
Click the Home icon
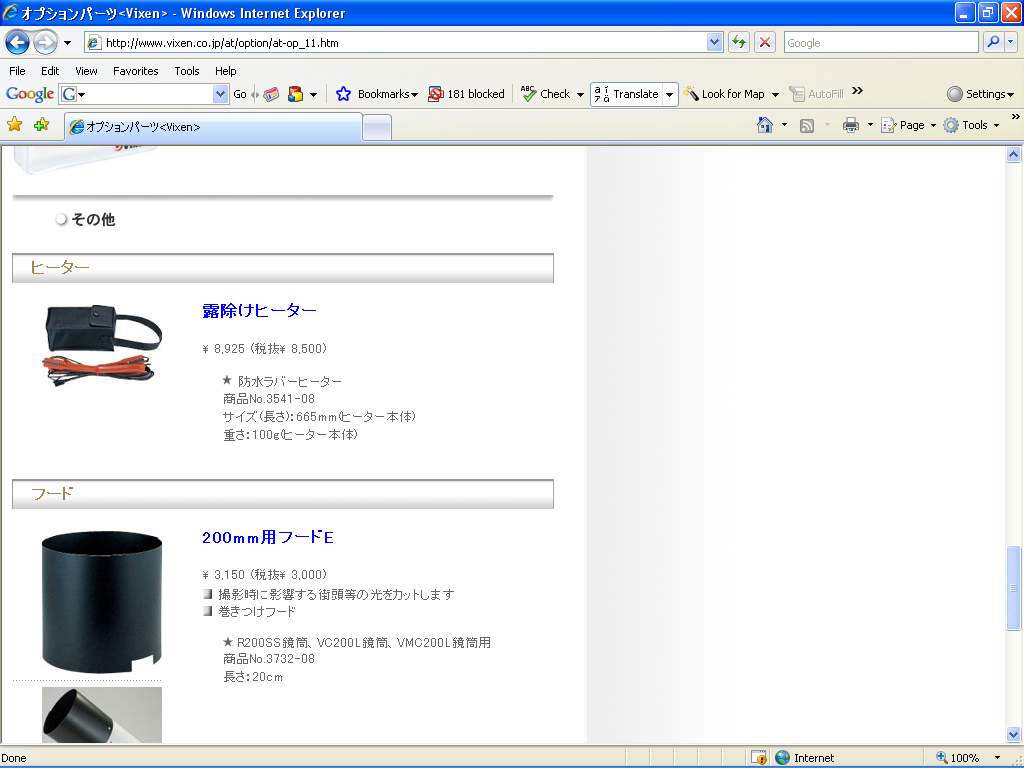[765, 125]
